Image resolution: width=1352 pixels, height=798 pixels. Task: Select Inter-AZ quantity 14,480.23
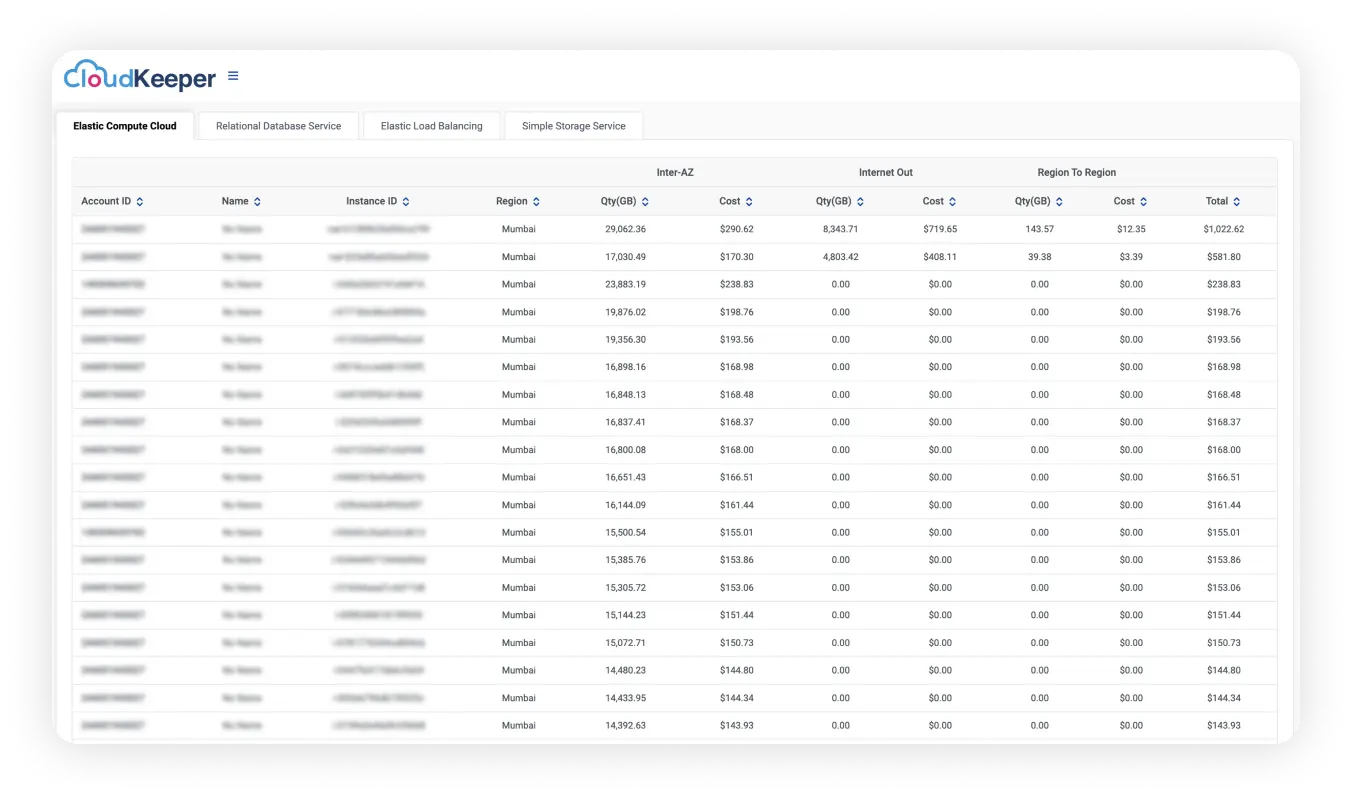[626, 670]
